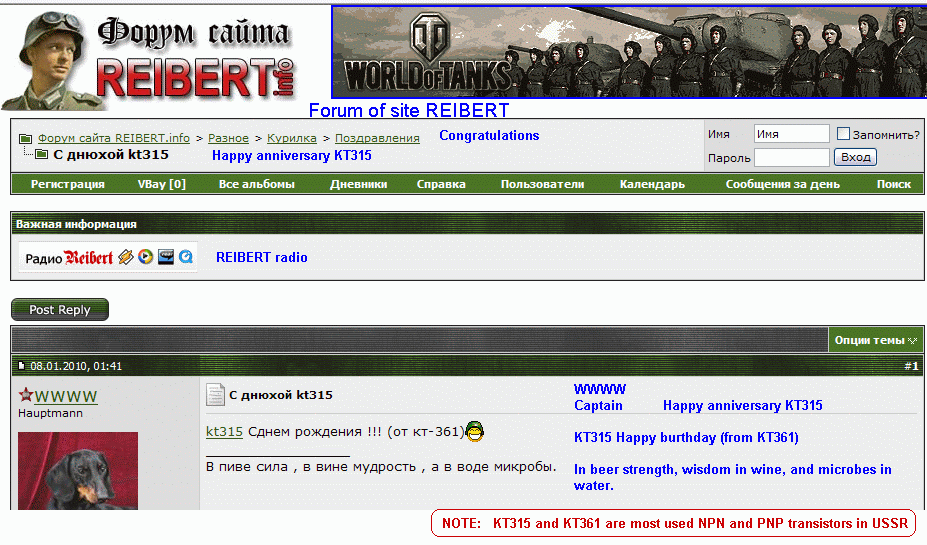Open the Опции темы dropdown
This screenshot has height=545, width=927.
[876, 340]
